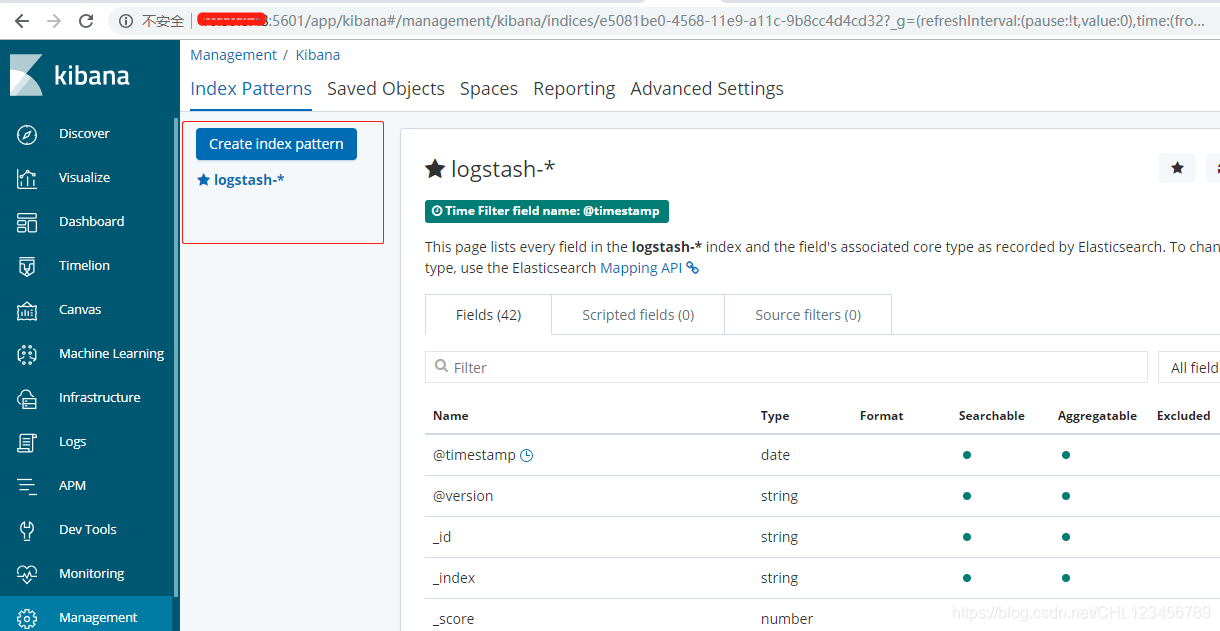Viewport: 1220px width, 631px height.
Task: Click aggregatable dot in _id row
Action: [x=1066, y=537]
